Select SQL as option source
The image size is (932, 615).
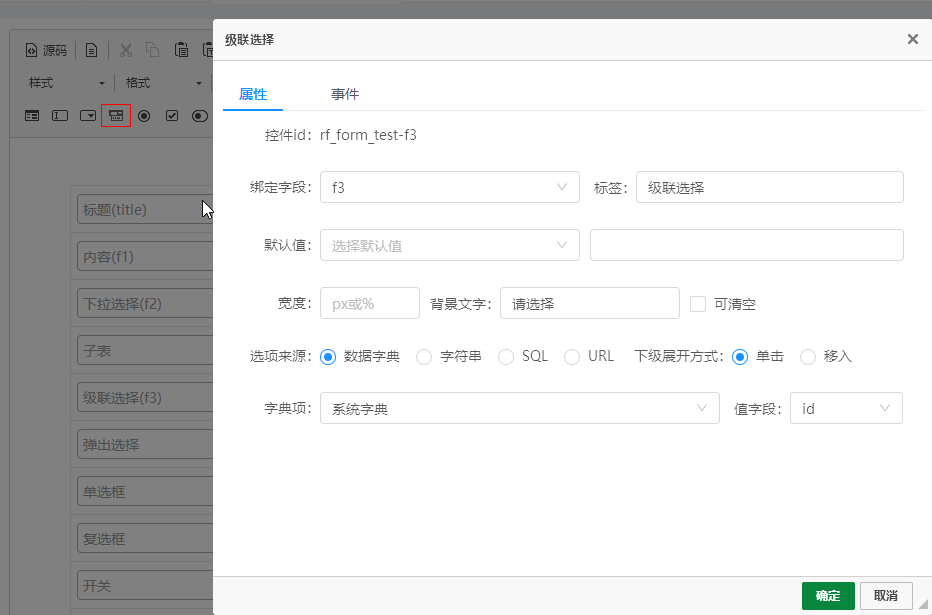pos(506,357)
